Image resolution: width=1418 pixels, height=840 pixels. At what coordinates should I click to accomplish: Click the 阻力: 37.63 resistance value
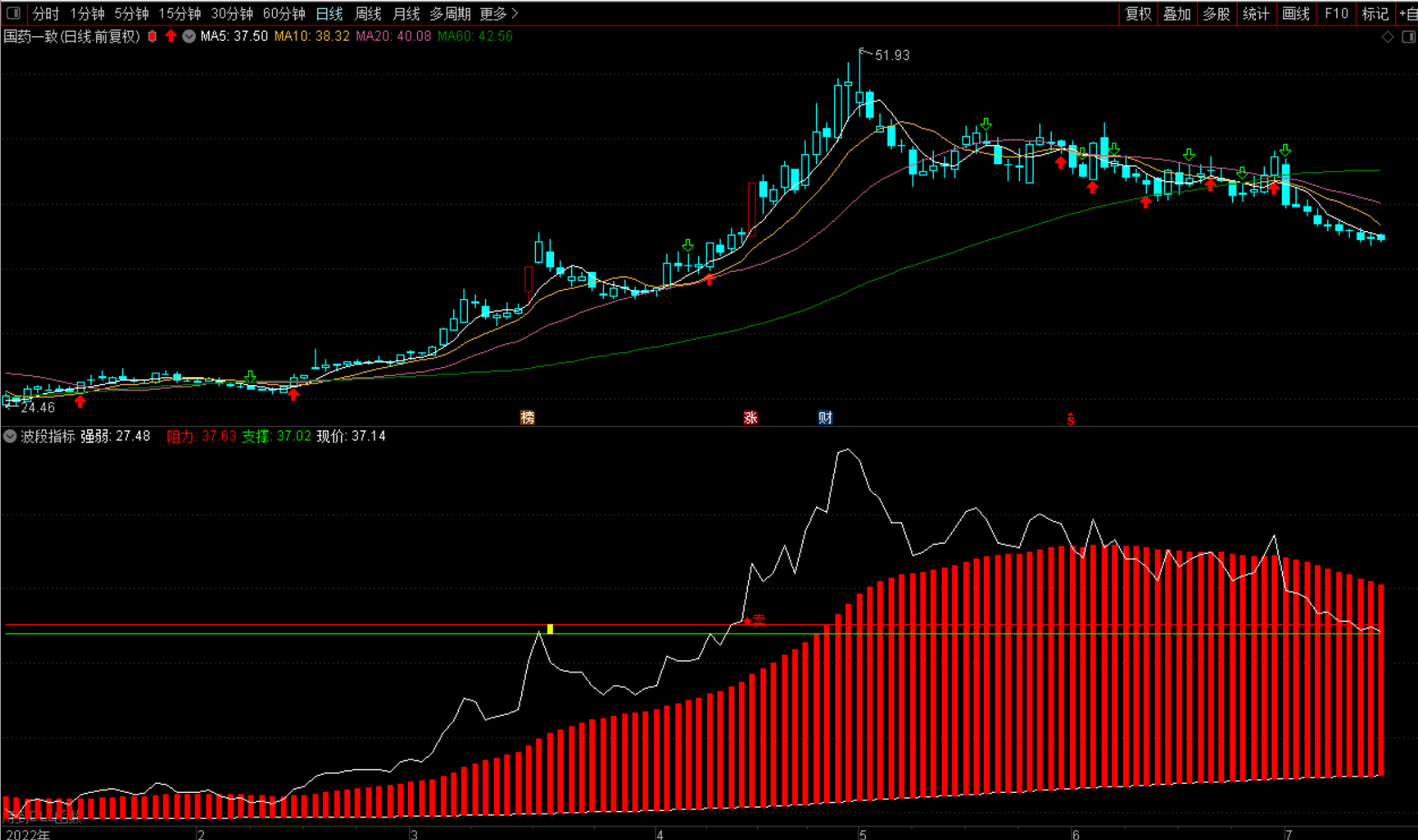tap(201, 436)
